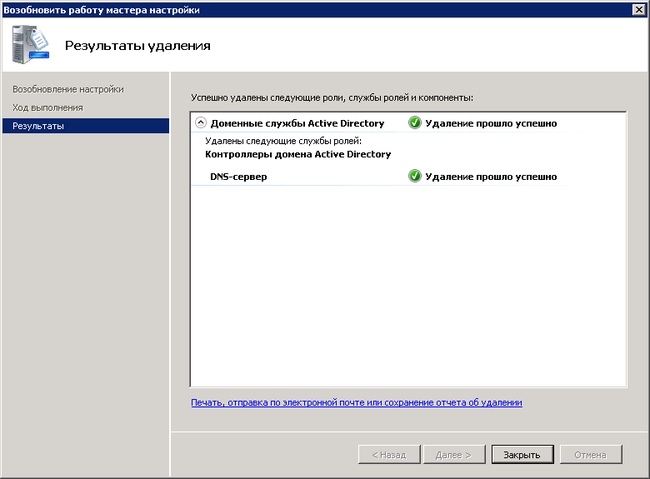This screenshot has height=479, width=650.
Task: Click Контроллеры домена Active Directory text
Action: (x=298, y=154)
